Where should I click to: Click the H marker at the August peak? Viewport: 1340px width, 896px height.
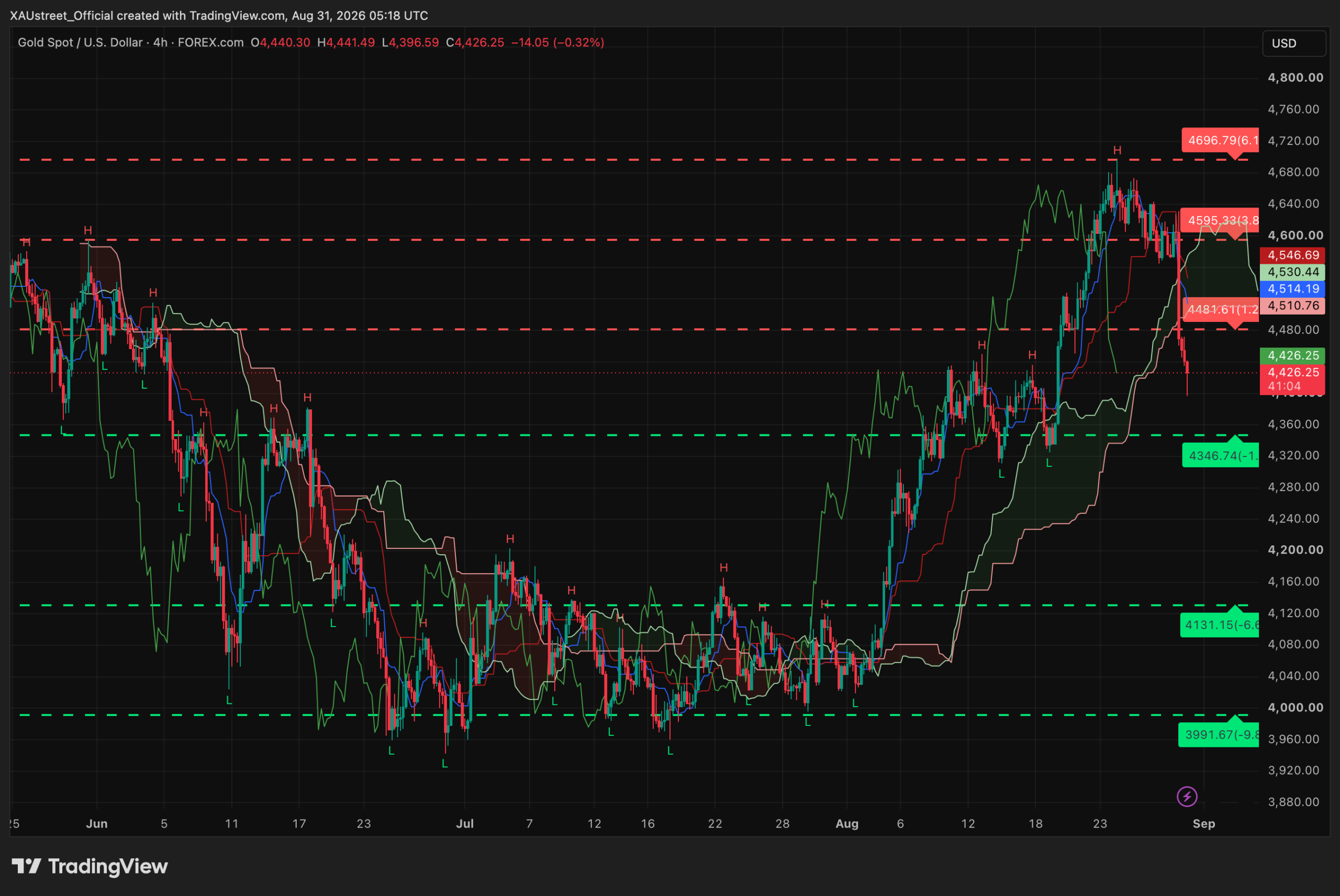(1117, 150)
